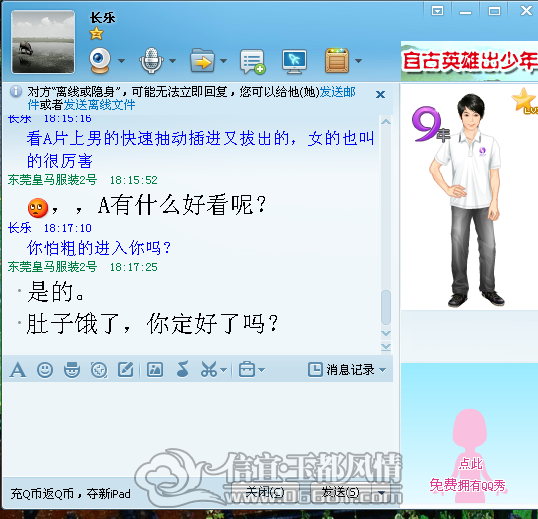This screenshot has height=519, width=538.
Task: Click the 发送离线文件 link
Action: [100, 105]
